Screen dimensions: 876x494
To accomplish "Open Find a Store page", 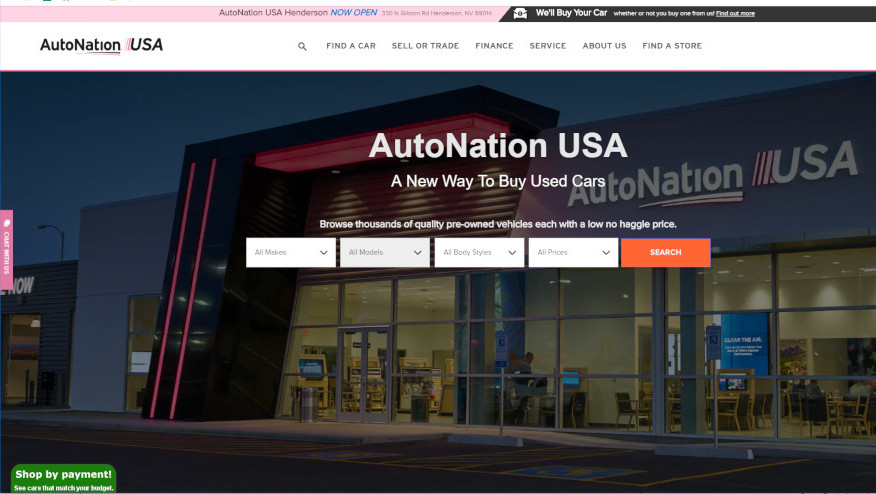I will pyautogui.click(x=672, y=46).
